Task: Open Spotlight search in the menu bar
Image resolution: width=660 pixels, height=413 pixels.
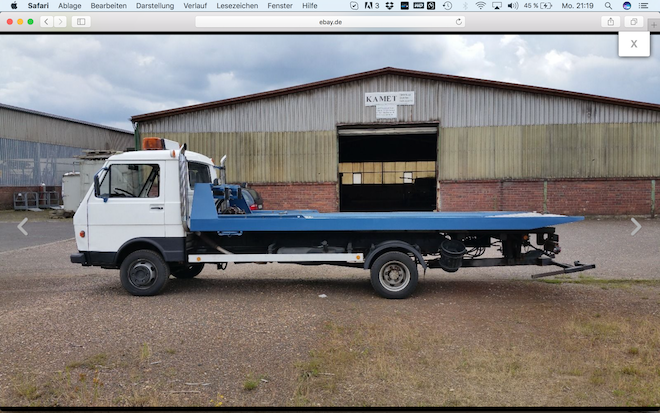Action: [x=609, y=5]
